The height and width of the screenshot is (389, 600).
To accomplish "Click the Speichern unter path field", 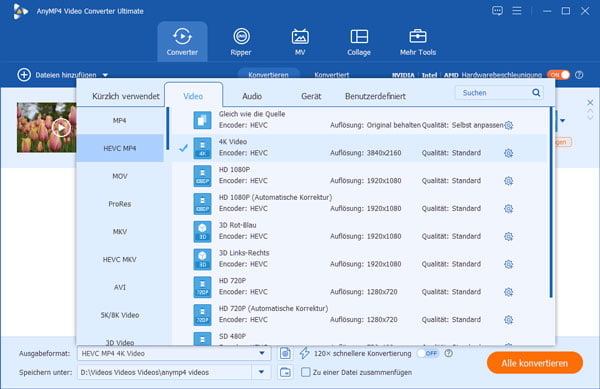I will click(x=165, y=372).
